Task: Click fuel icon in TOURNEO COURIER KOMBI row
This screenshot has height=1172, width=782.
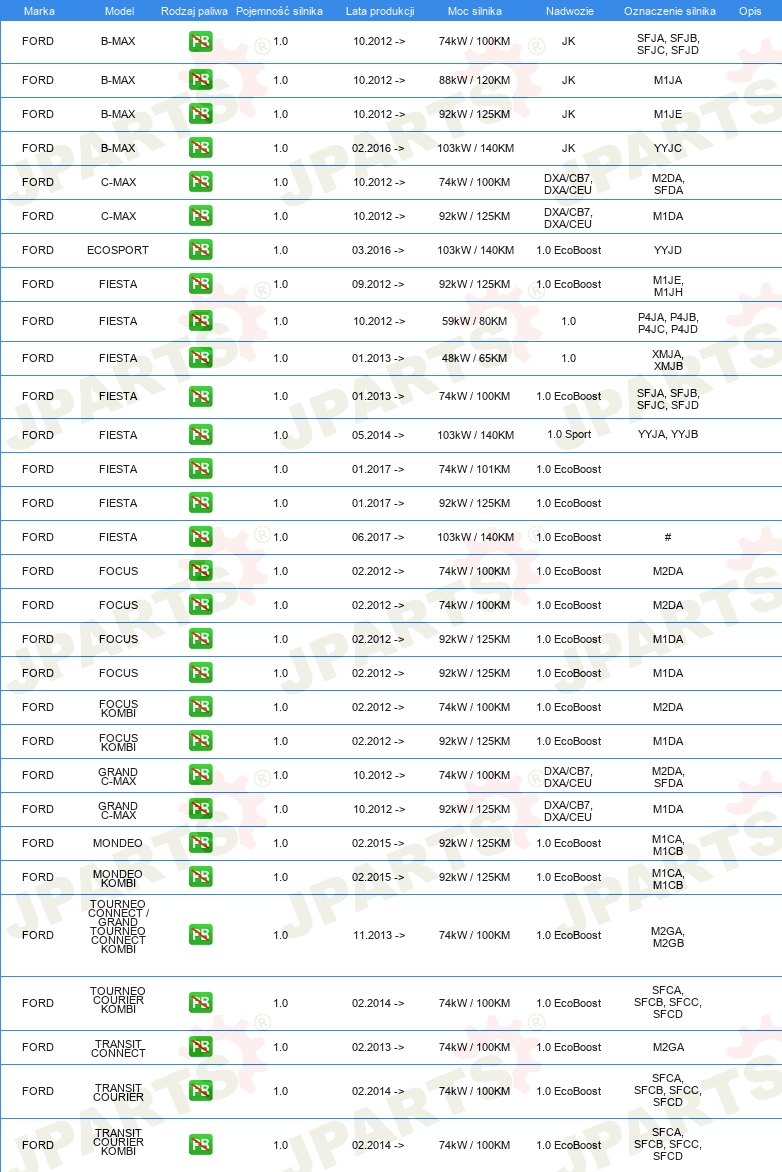Action: [200, 1003]
